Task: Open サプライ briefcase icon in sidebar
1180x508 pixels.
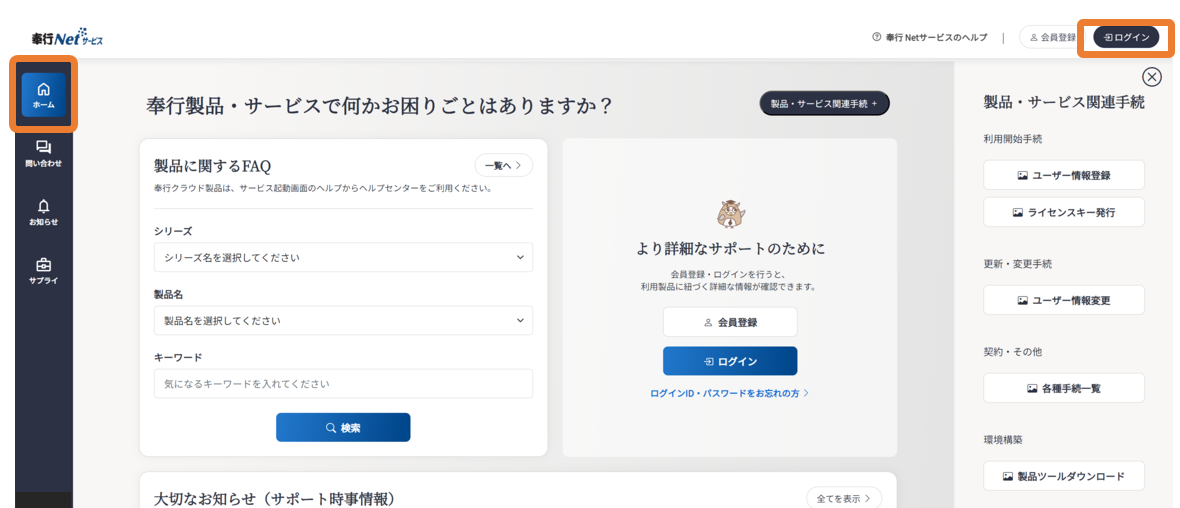Action: [44, 271]
